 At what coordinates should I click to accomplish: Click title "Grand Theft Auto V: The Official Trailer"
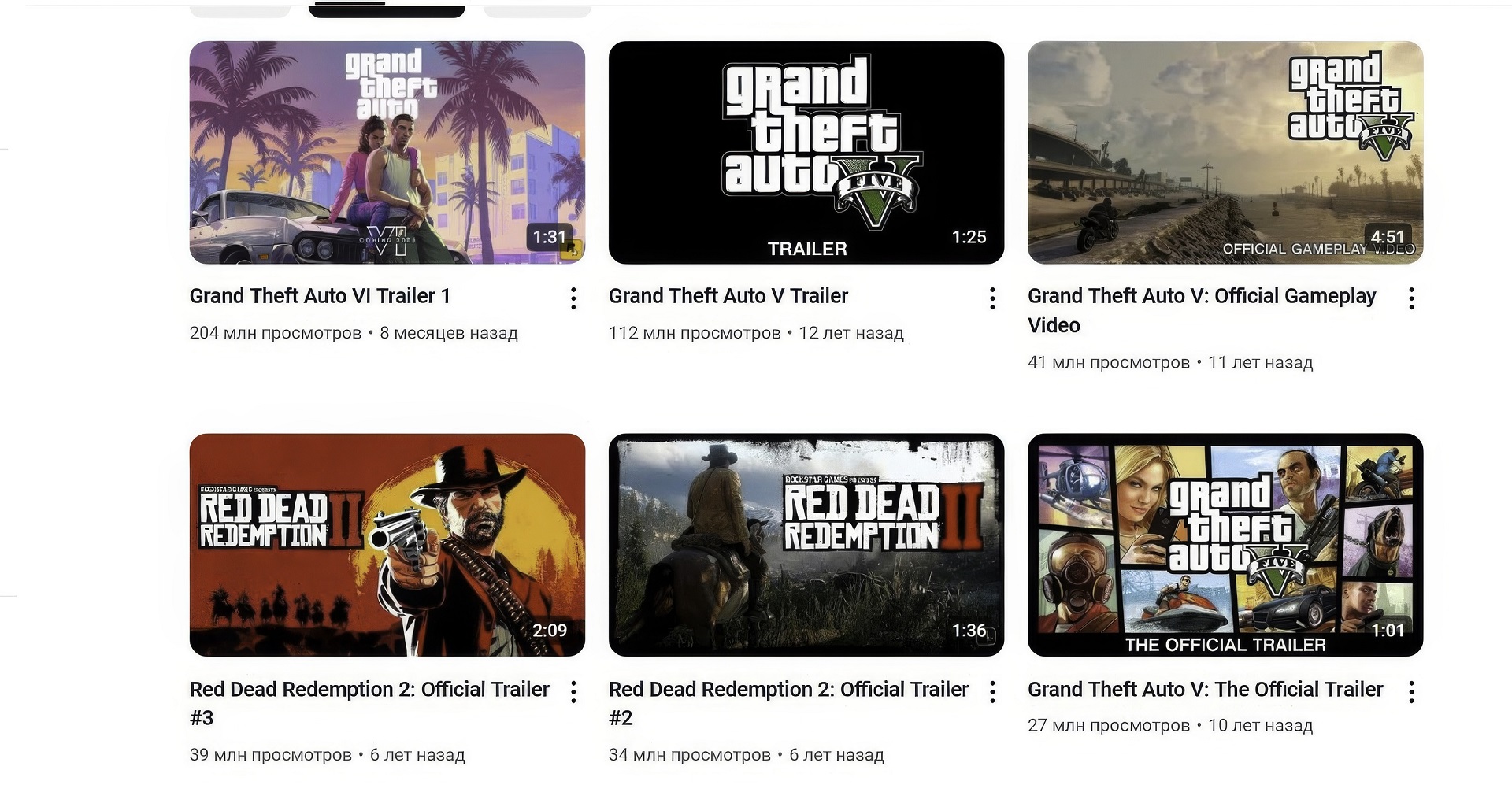click(1206, 690)
